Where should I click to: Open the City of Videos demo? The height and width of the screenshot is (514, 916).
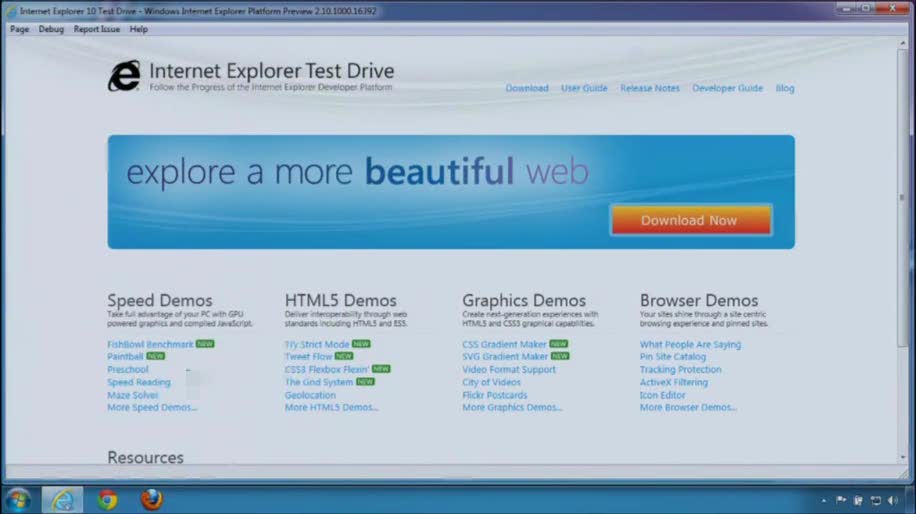click(x=491, y=383)
